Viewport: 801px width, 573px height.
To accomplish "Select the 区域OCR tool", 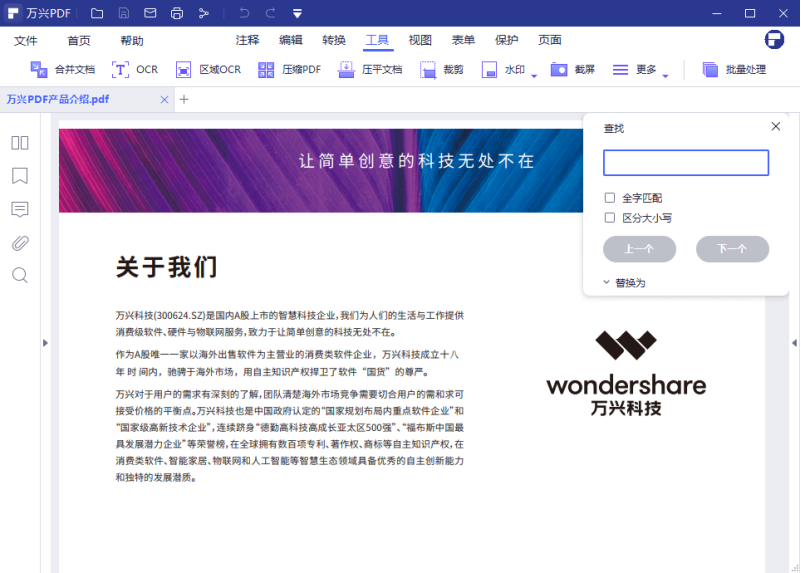I will 208,69.
